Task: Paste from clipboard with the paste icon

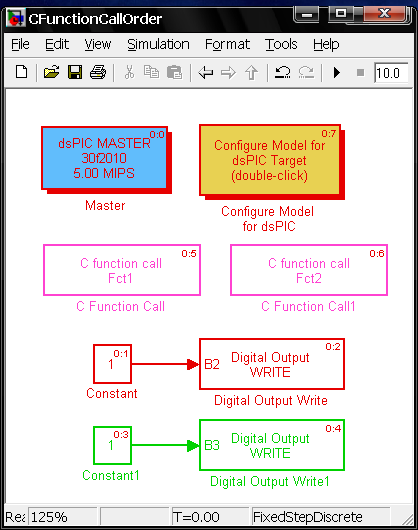Action: (174, 72)
